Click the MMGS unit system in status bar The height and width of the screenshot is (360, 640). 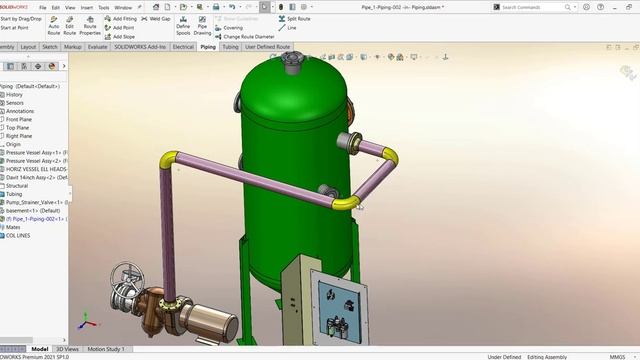(617, 357)
